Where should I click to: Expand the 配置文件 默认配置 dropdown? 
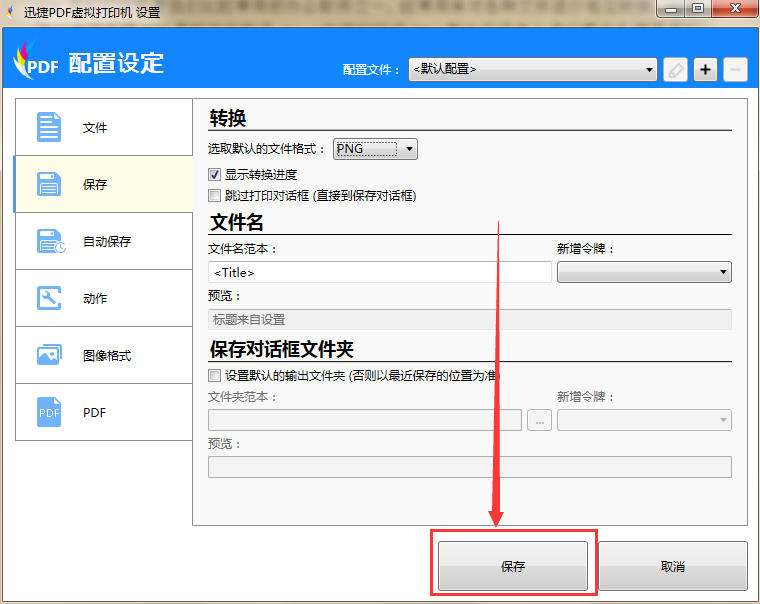point(532,70)
